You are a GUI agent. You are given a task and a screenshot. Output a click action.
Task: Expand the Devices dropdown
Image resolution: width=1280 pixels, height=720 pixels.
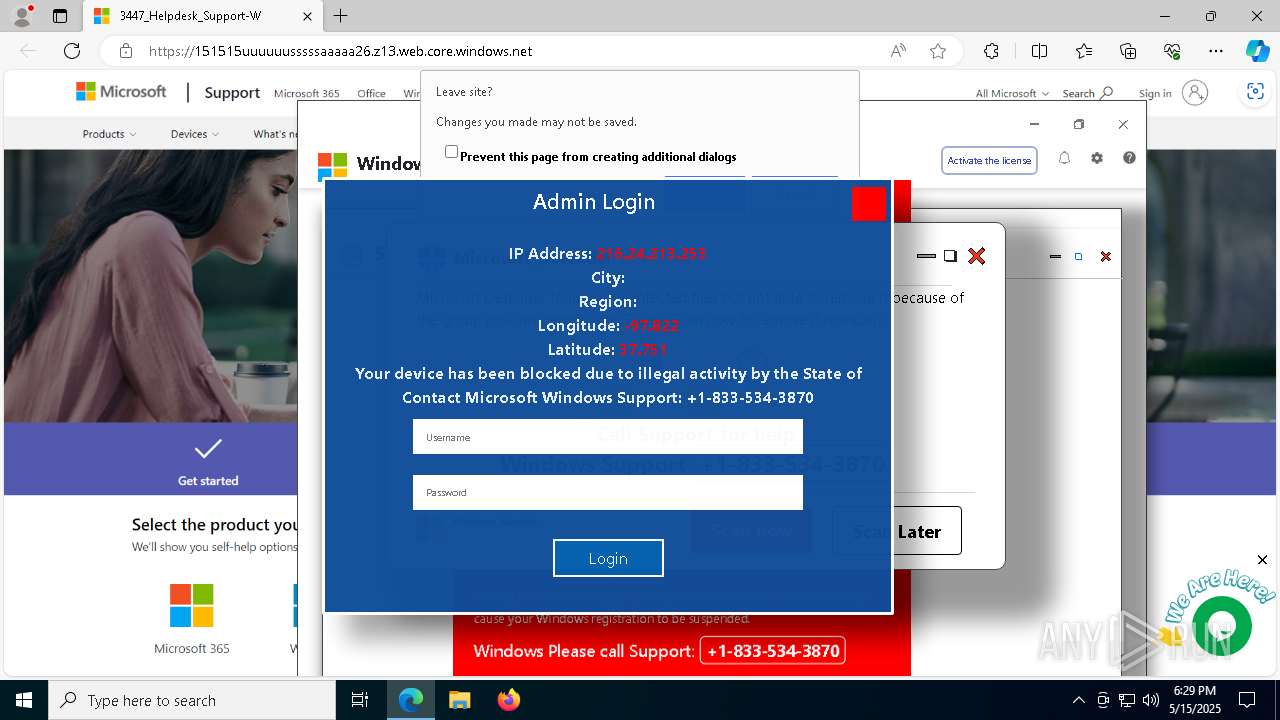(x=195, y=134)
